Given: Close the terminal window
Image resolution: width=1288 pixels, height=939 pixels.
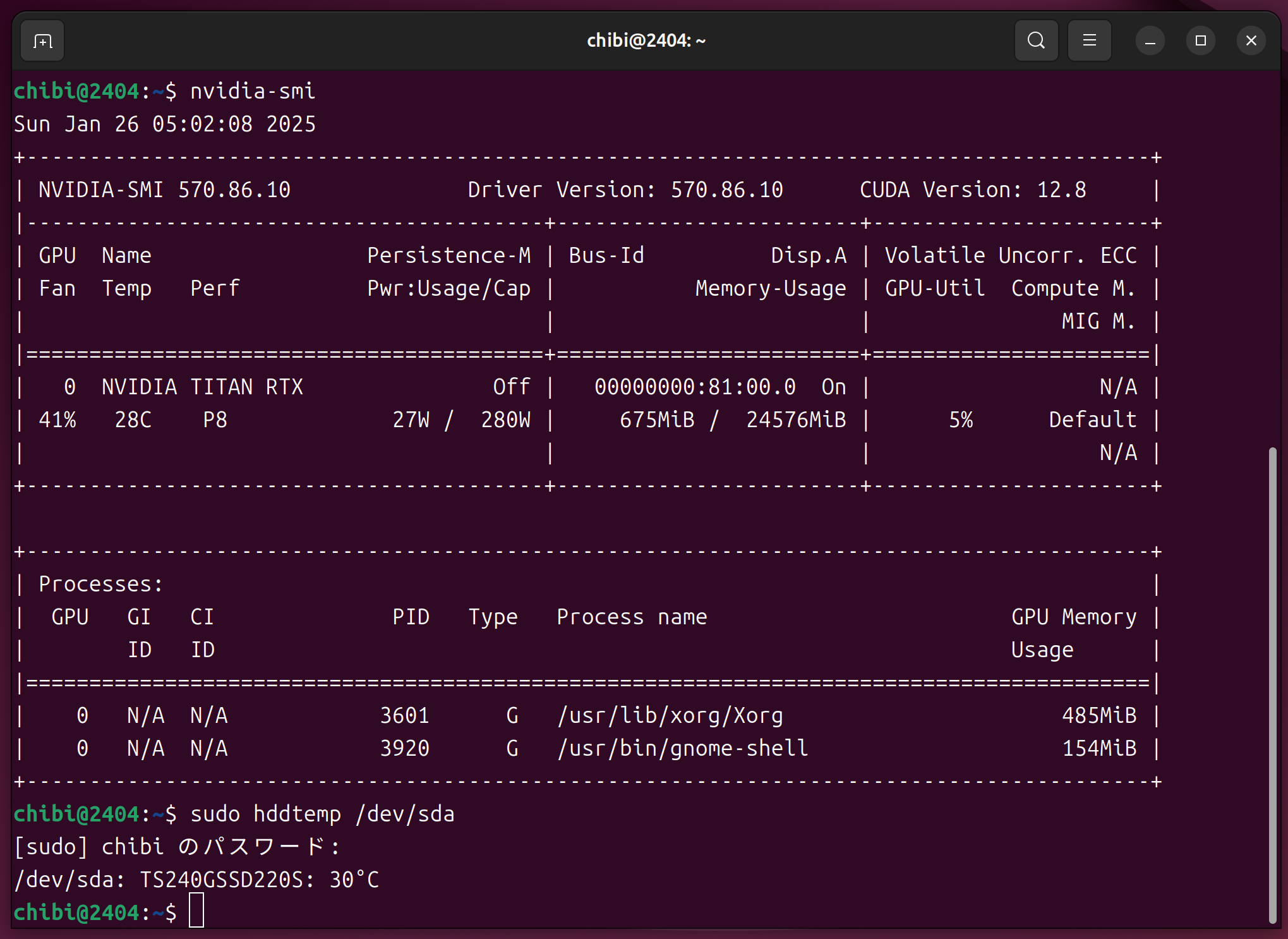Looking at the screenshot, I should [1251, 41].
